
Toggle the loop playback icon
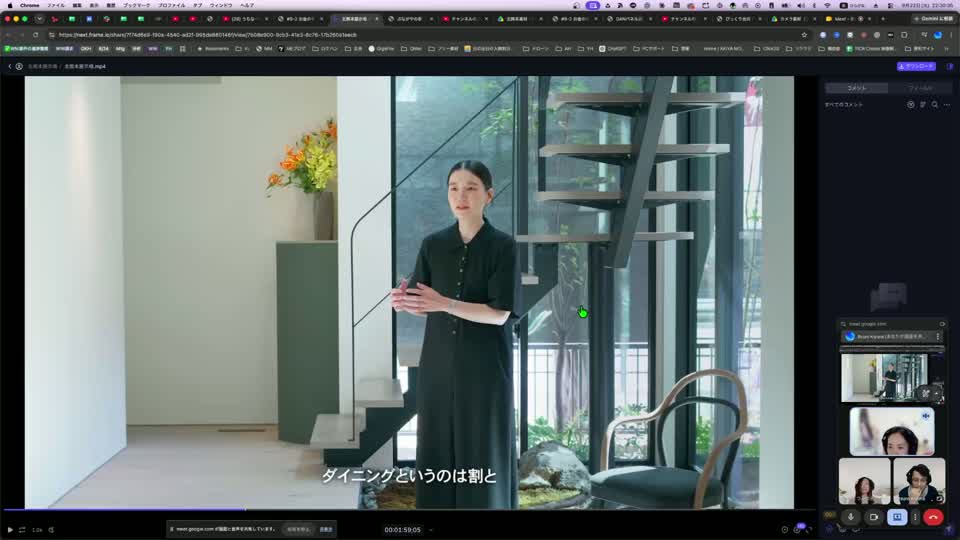click(x=22, y=530)
